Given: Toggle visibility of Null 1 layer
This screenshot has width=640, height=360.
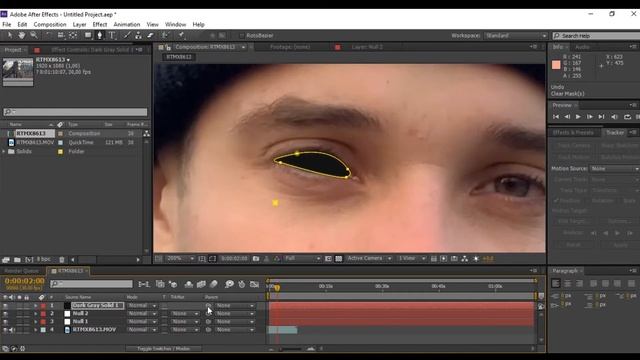Looking at the screenshot, I should click(x=5, y=322).
